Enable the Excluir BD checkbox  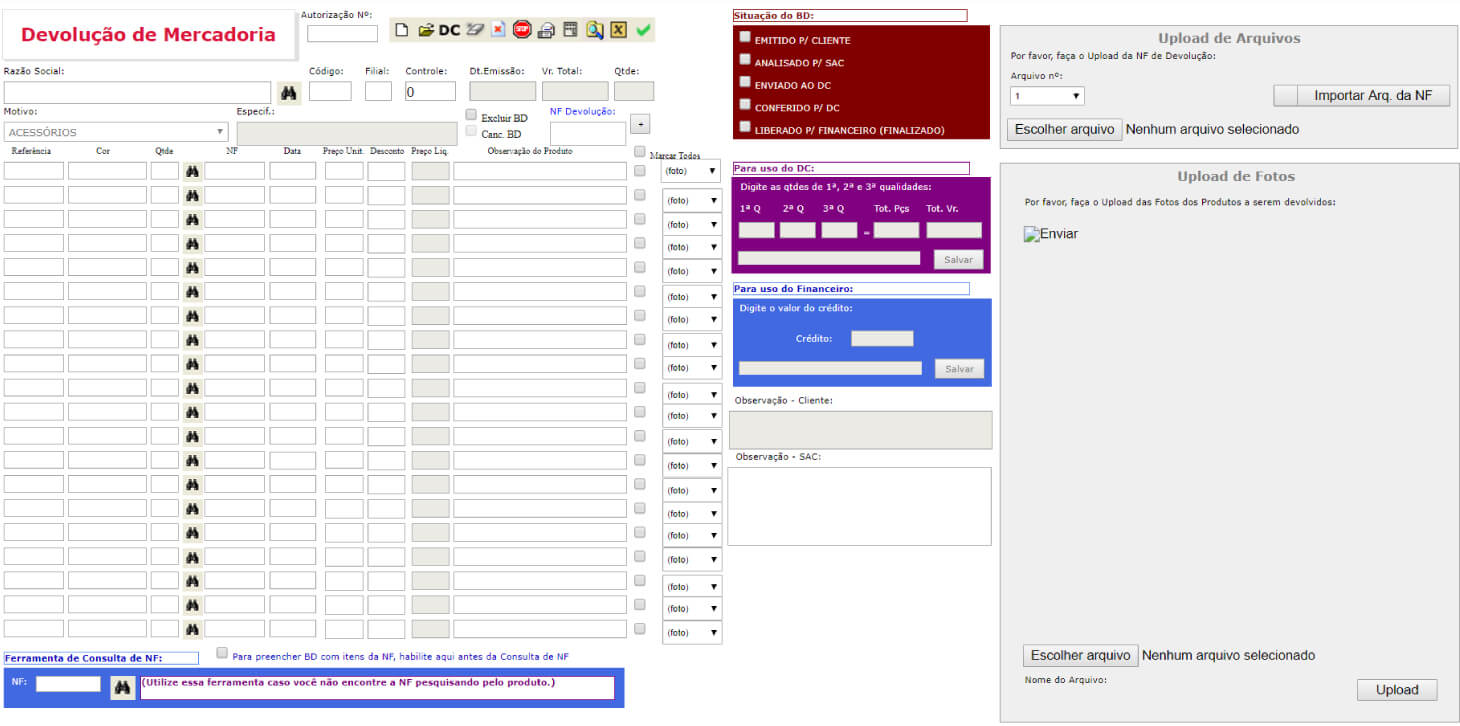click(x=472, y=115)
